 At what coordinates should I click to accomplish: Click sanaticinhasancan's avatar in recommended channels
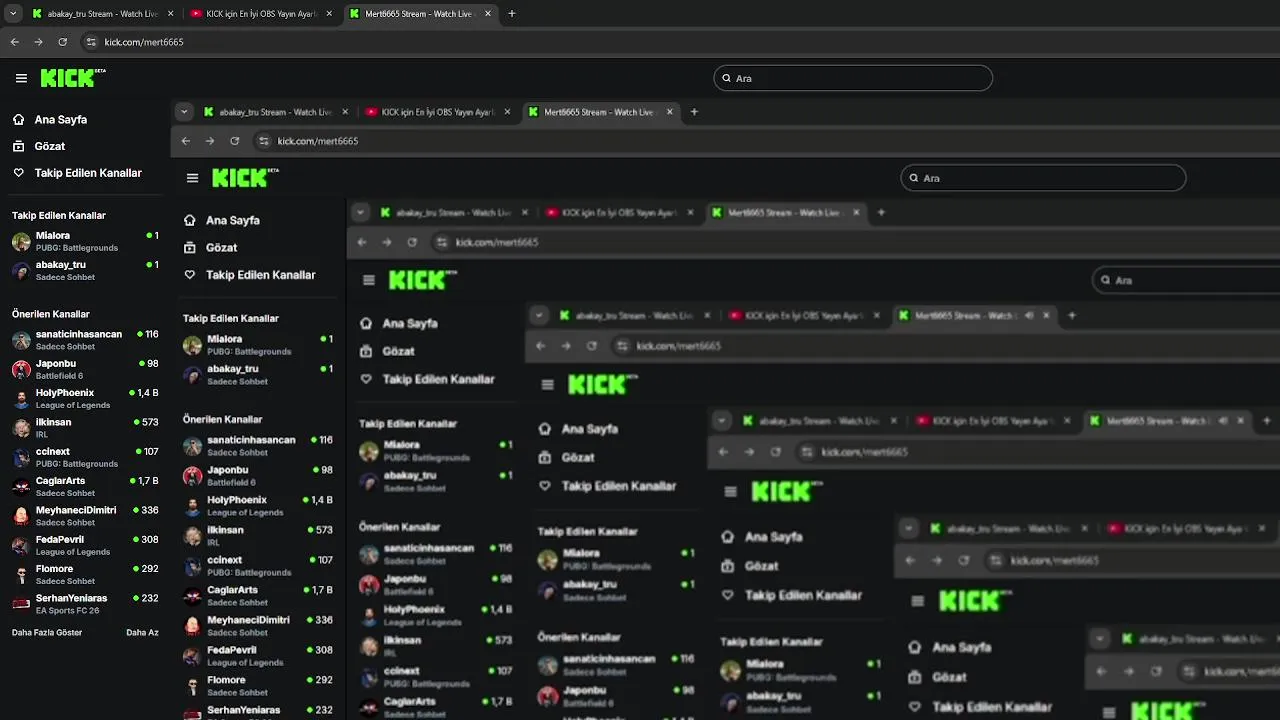click(x=21, y=340)
